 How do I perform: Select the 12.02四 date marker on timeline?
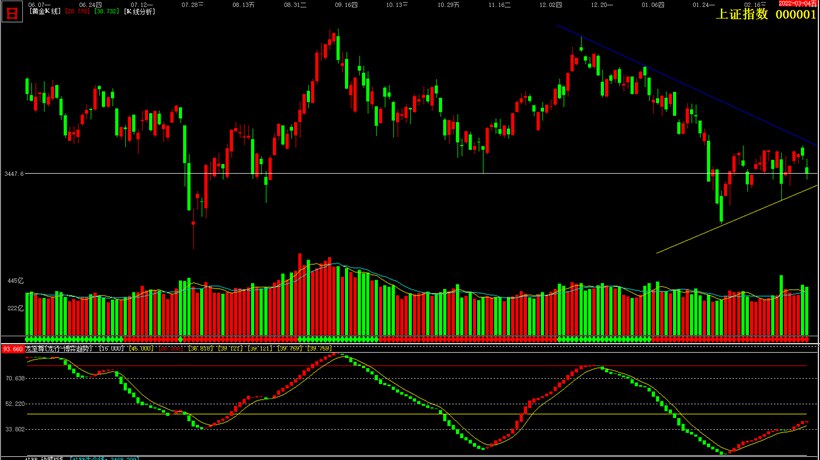tap(551, 5)
